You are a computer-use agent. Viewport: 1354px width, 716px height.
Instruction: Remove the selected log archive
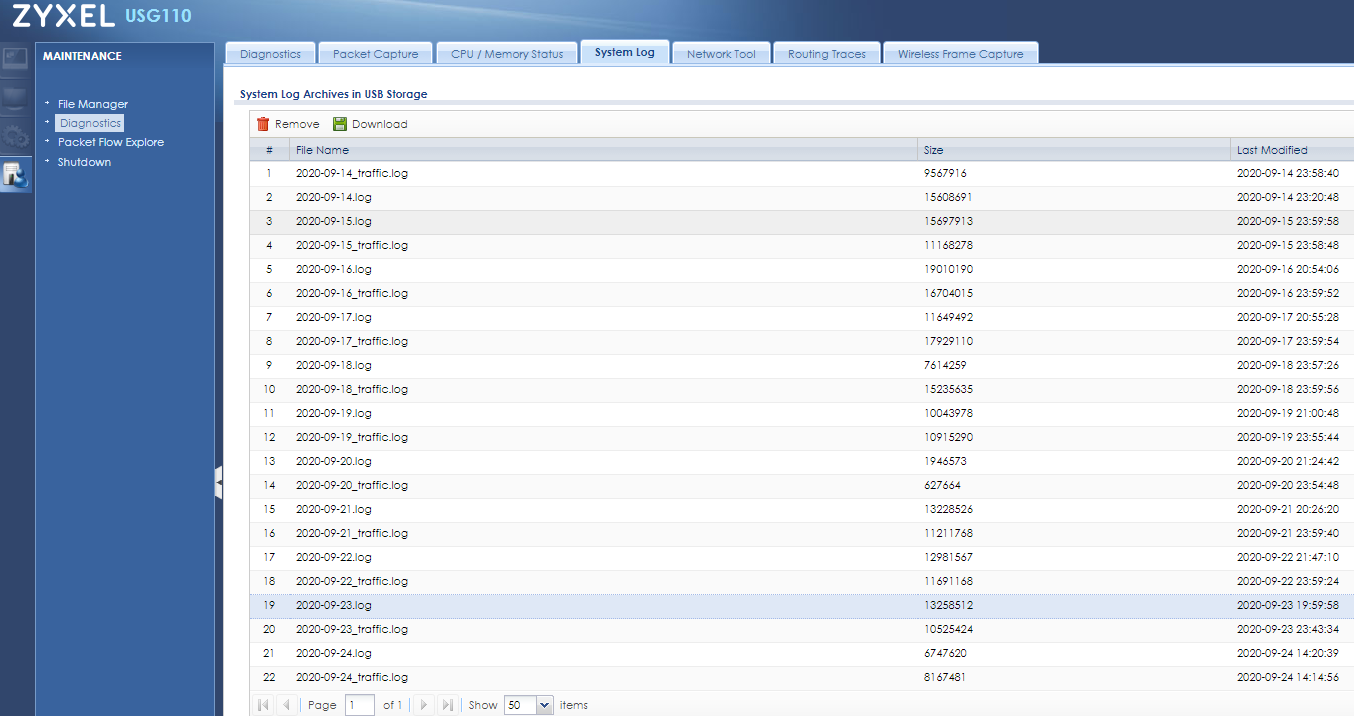(x=288, y=124)
